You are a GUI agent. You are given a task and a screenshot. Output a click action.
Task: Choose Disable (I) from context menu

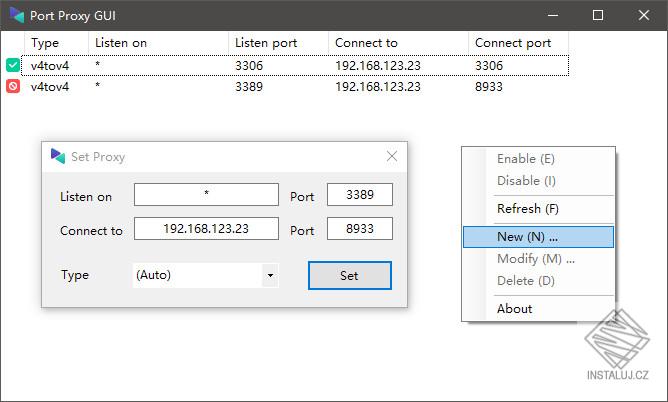pos(538,181)
